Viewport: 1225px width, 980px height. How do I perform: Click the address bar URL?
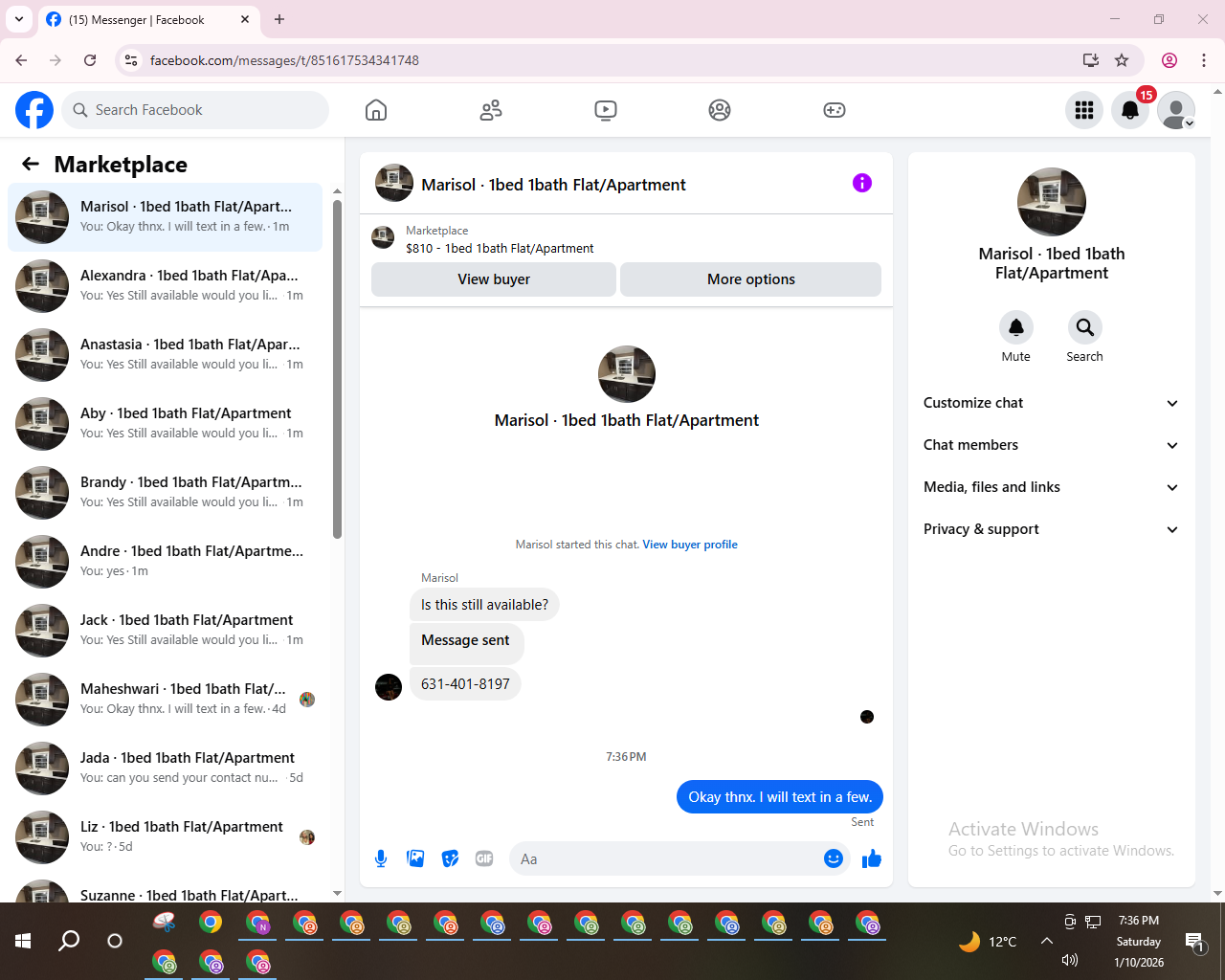(284, 60)
